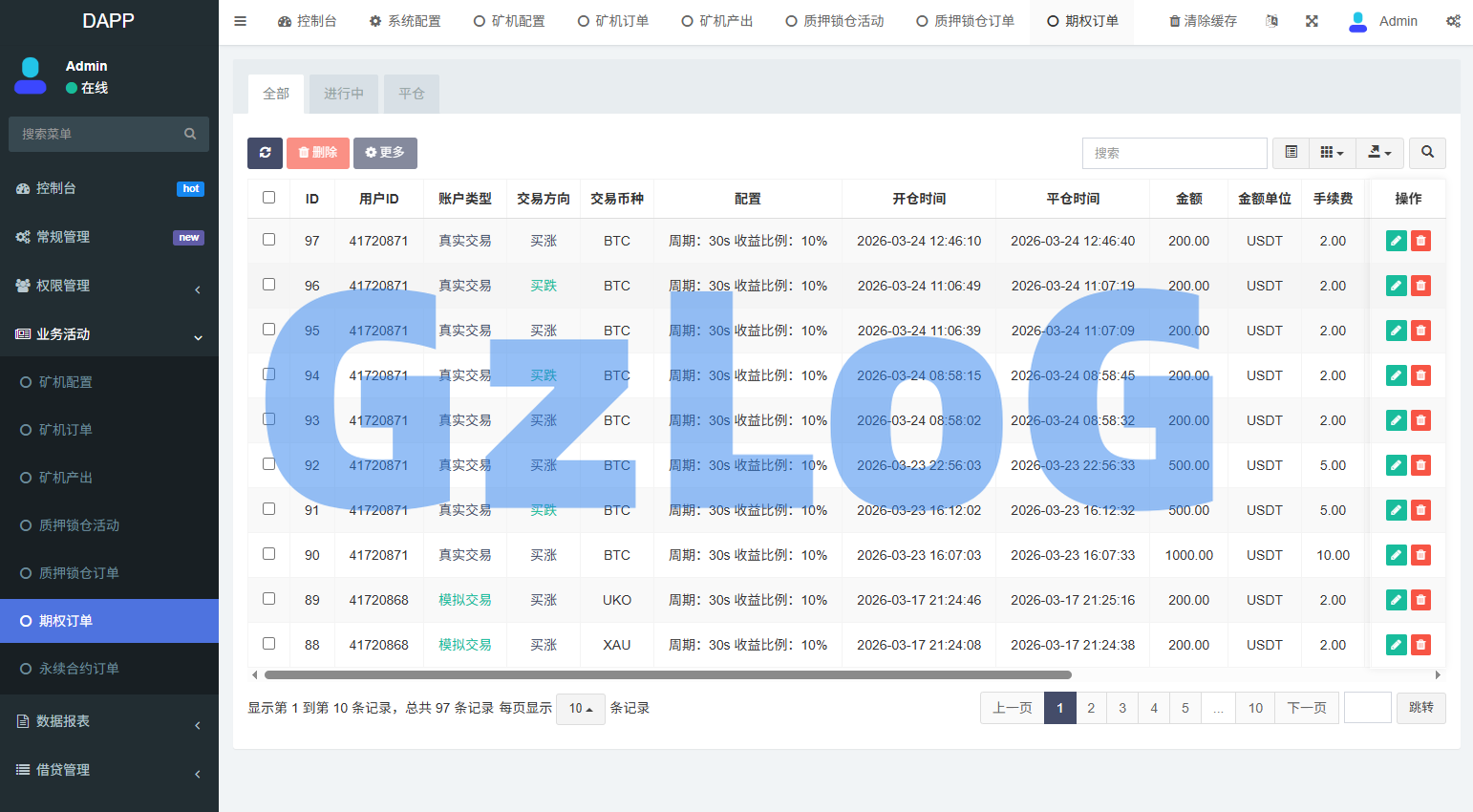Toggle the card view icon near search box
The image size is (1473, 812).
(1291, 153)
